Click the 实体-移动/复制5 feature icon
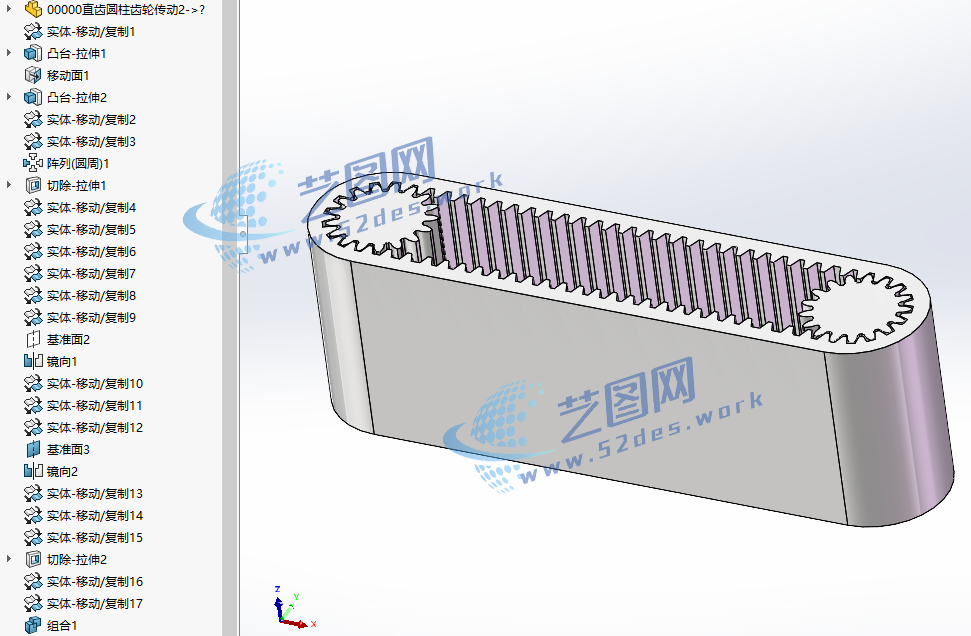The height and width of the screenshot is (636, 971). pos(33,230)
